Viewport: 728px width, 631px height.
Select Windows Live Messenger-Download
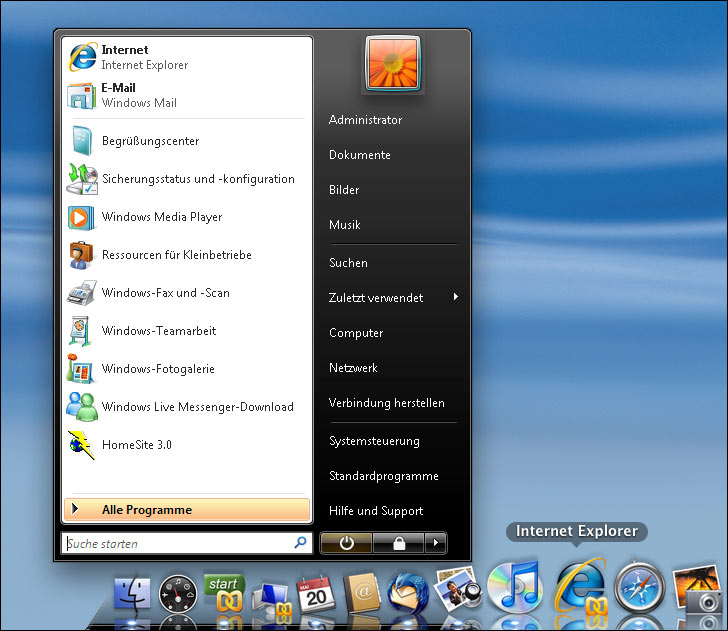click(x=187, y=407)
